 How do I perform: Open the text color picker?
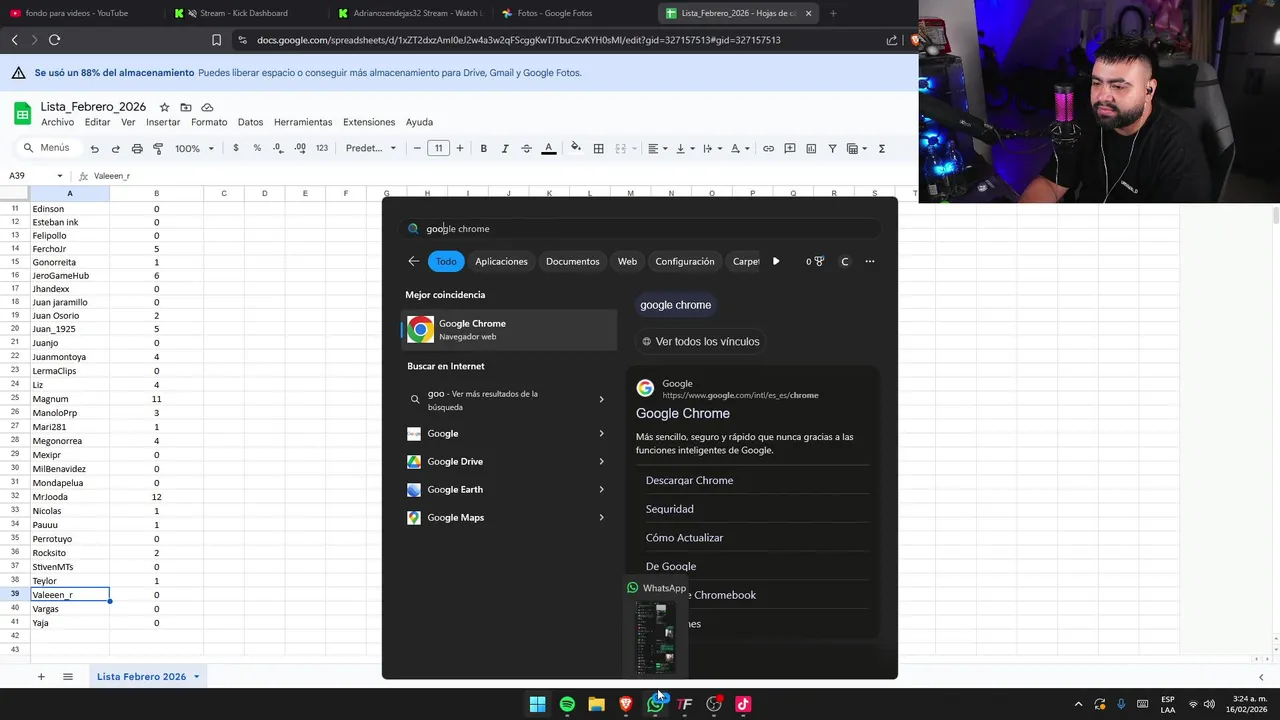[x=548, y=148]
